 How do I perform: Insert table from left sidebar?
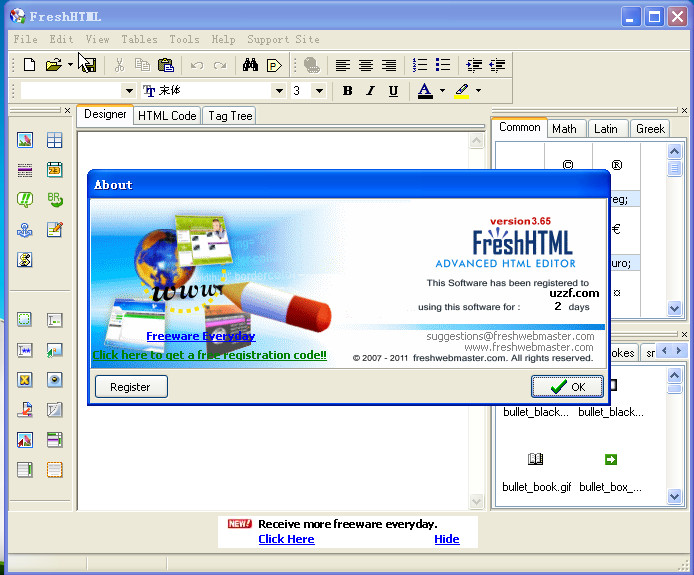(54, 140)
